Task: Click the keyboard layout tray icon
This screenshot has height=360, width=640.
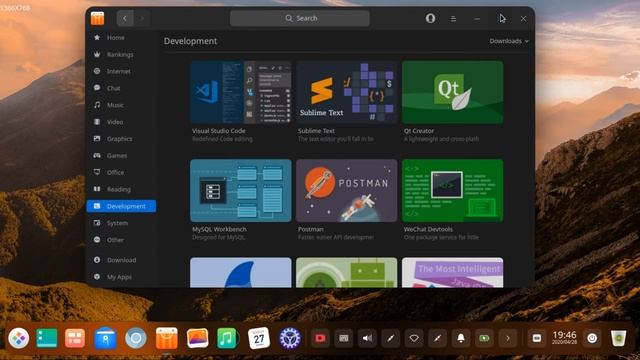Action: pos(344,338)
